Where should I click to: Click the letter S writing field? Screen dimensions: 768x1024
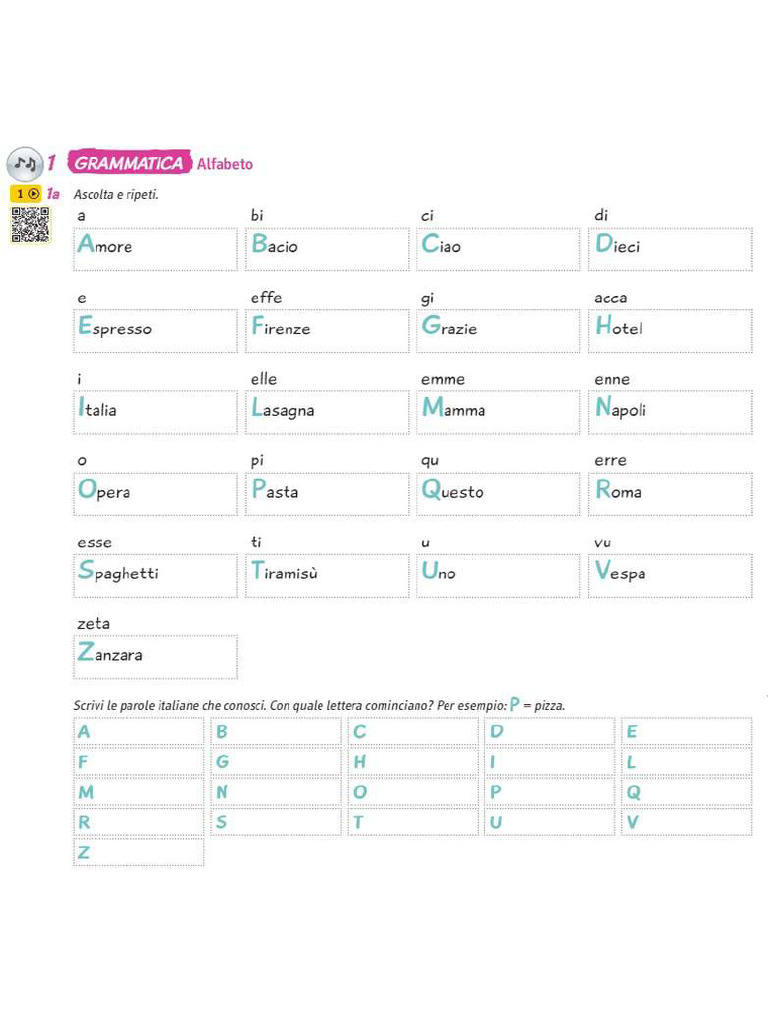276,822
